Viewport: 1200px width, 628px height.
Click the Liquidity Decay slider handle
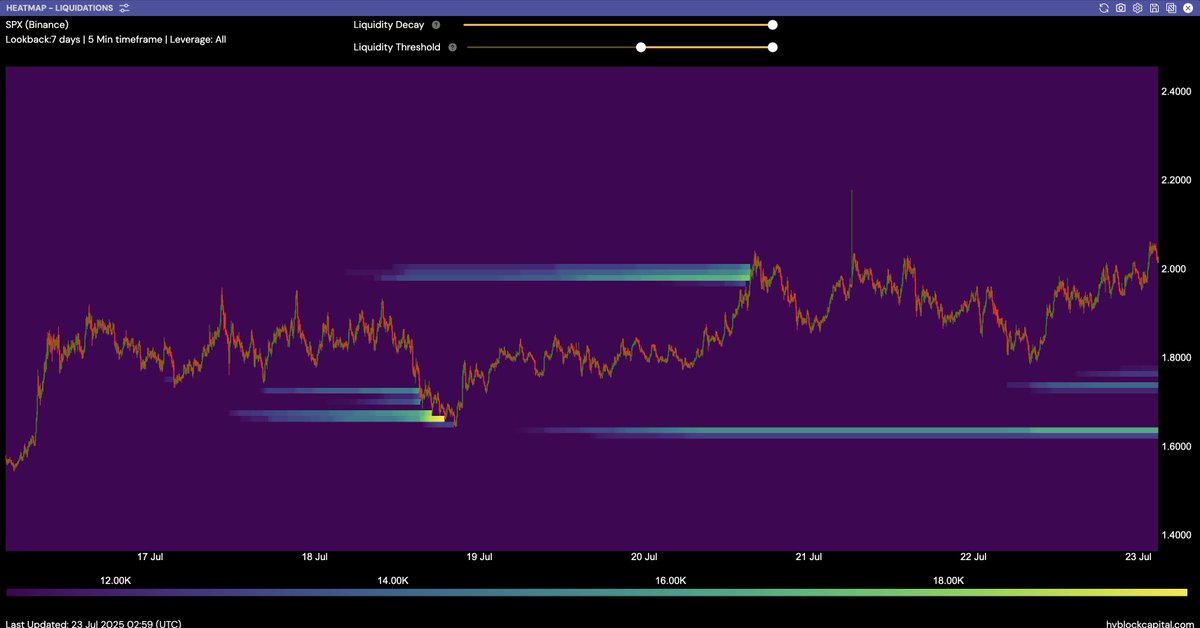[x=772, y=24]
